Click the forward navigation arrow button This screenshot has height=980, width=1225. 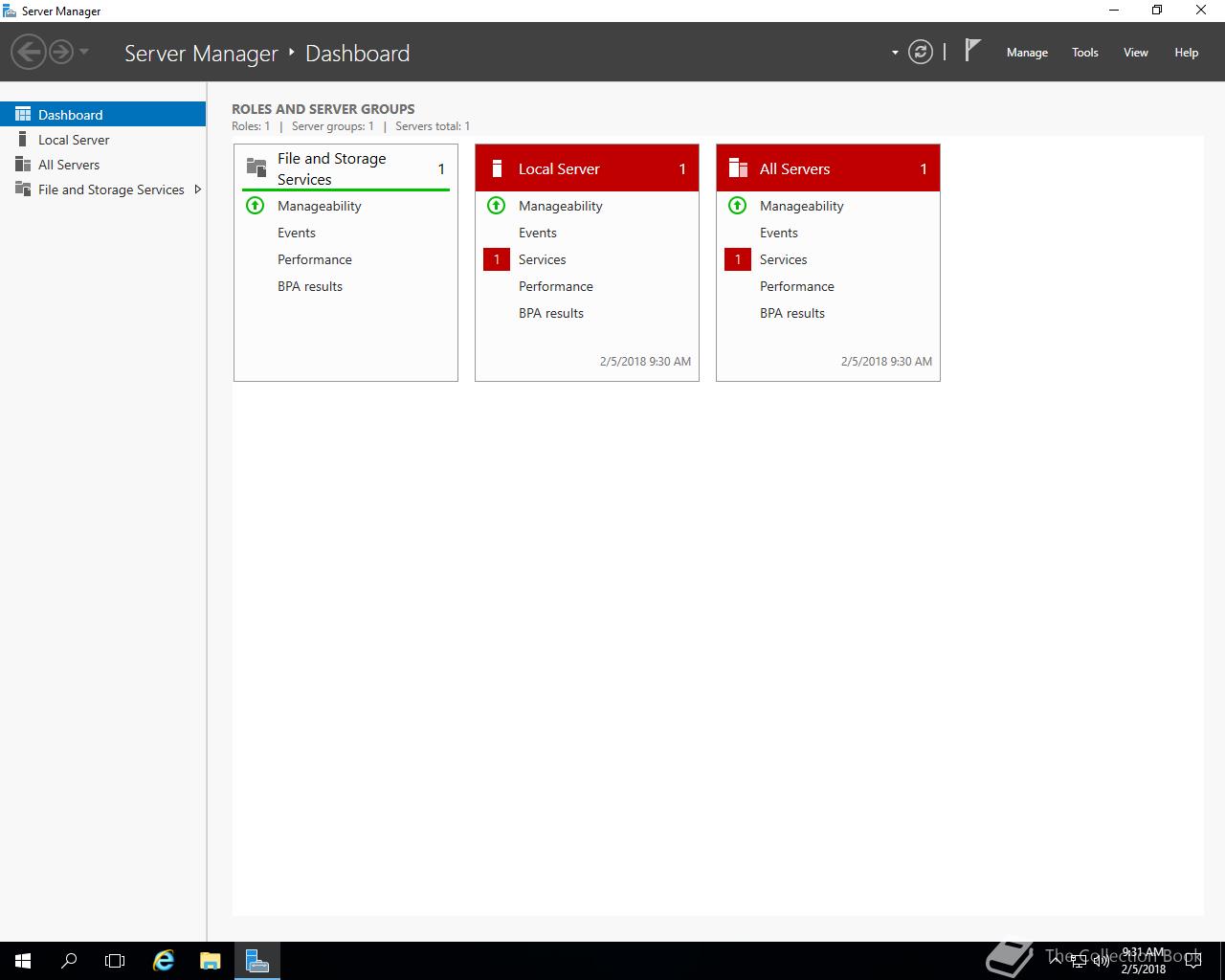tap(61, 52)
